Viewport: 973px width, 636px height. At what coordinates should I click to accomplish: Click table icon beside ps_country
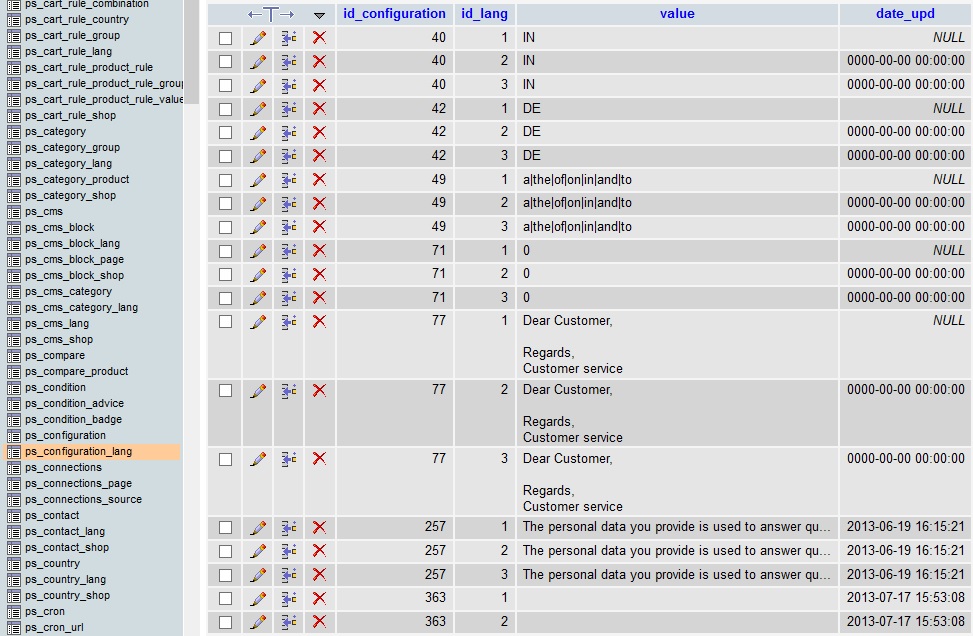14,563
